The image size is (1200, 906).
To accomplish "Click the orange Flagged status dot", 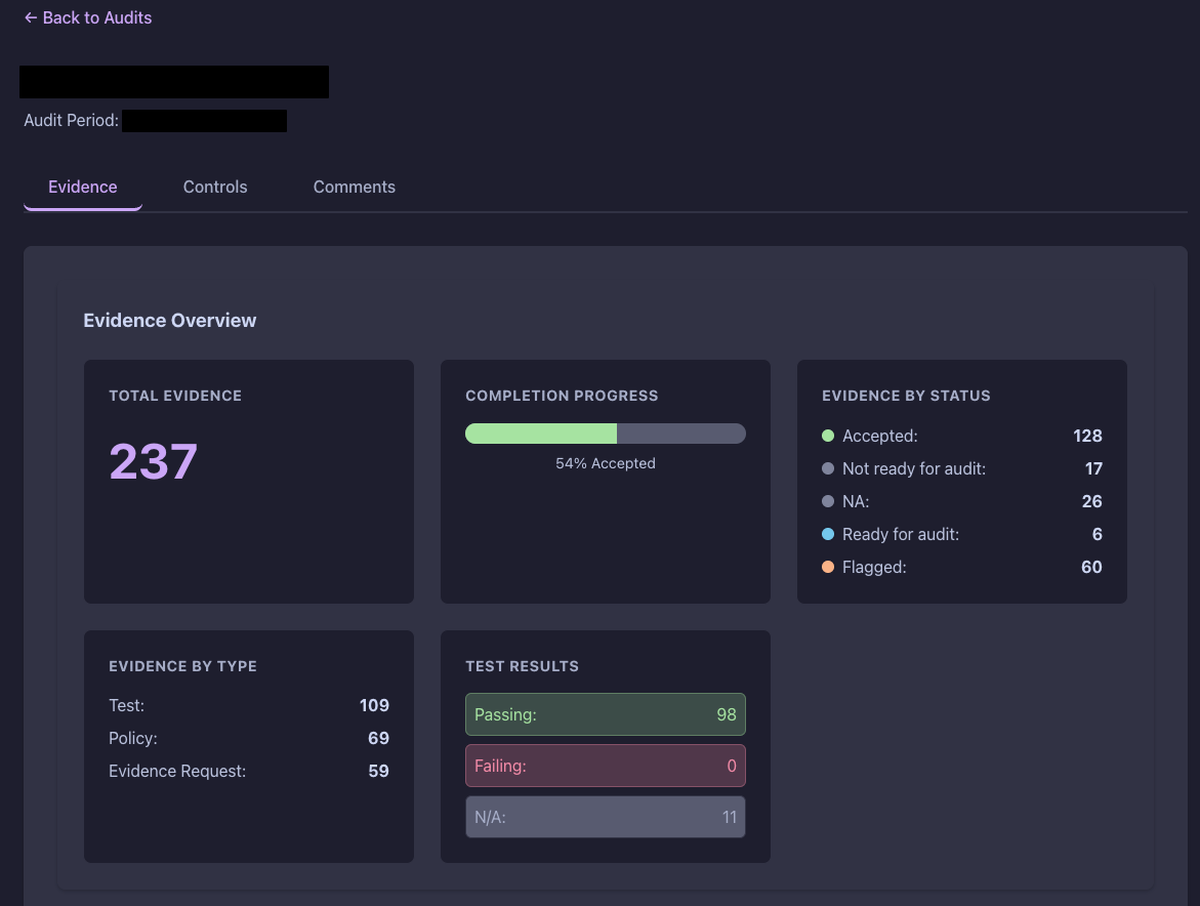I will (x=828, y=567).
